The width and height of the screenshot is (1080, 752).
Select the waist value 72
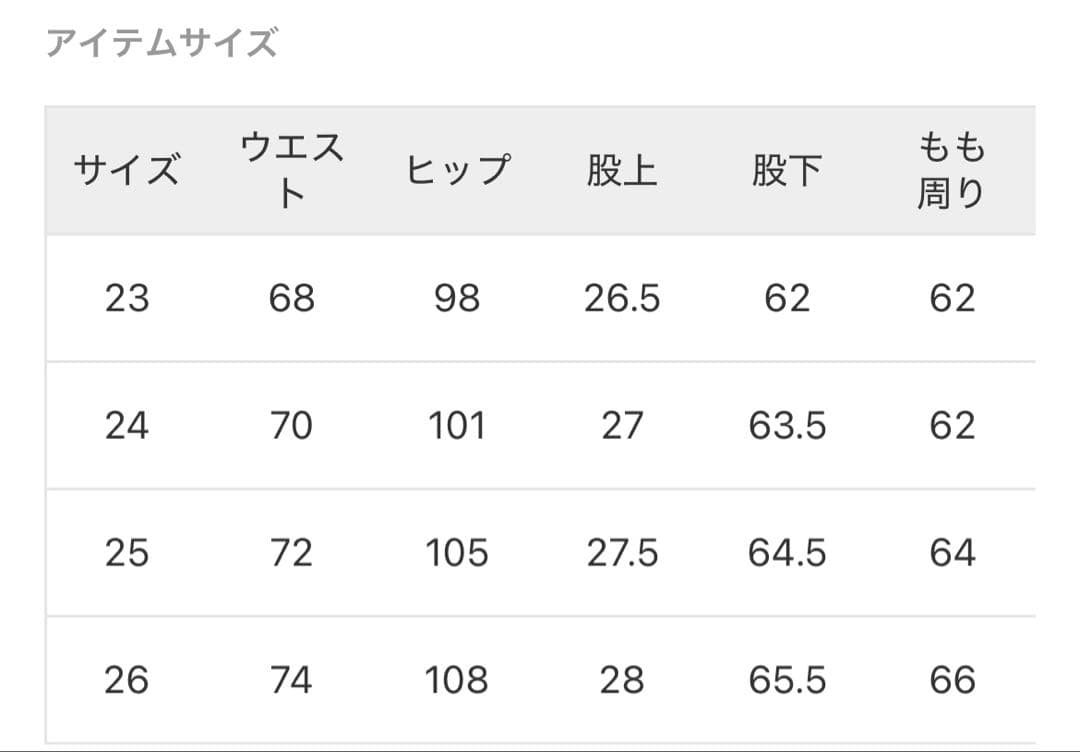tap(291, 553)
